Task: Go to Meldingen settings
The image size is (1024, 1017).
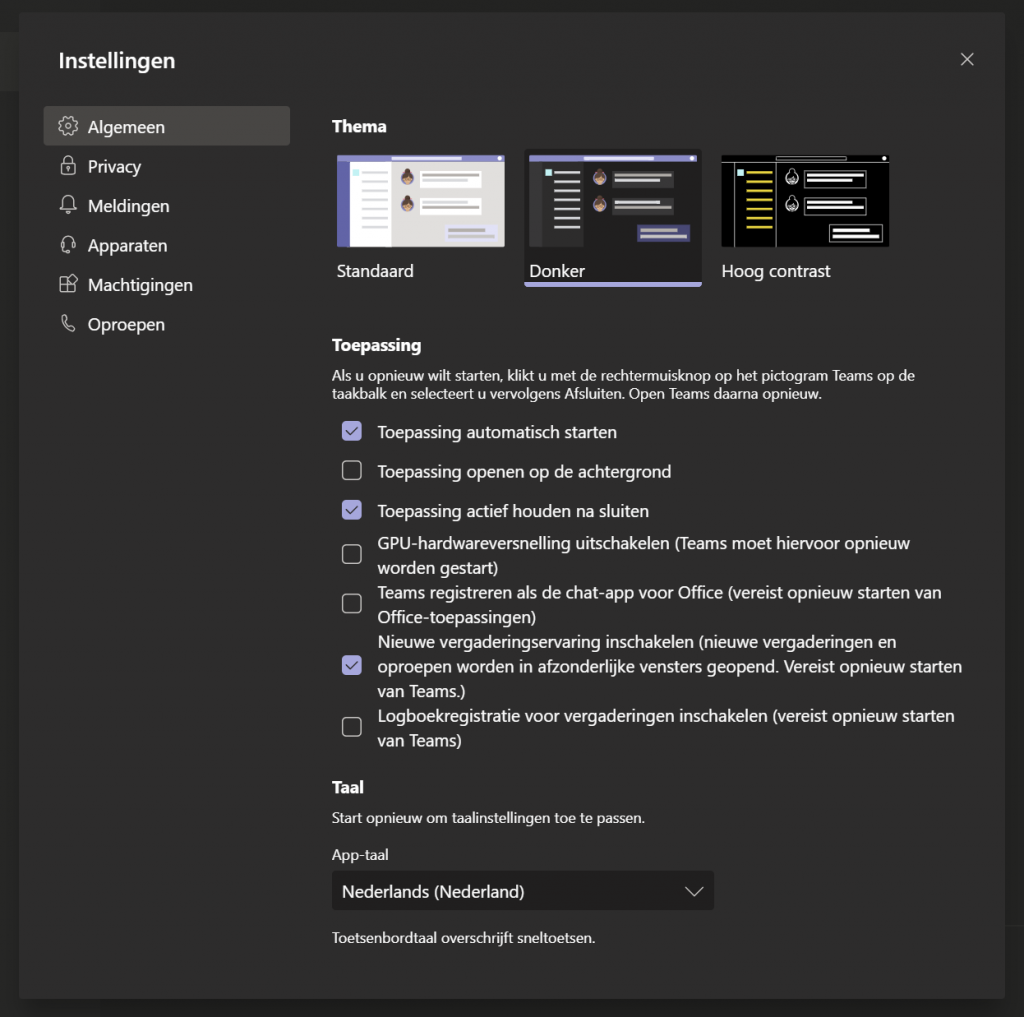Action: (x=167, y=205)
